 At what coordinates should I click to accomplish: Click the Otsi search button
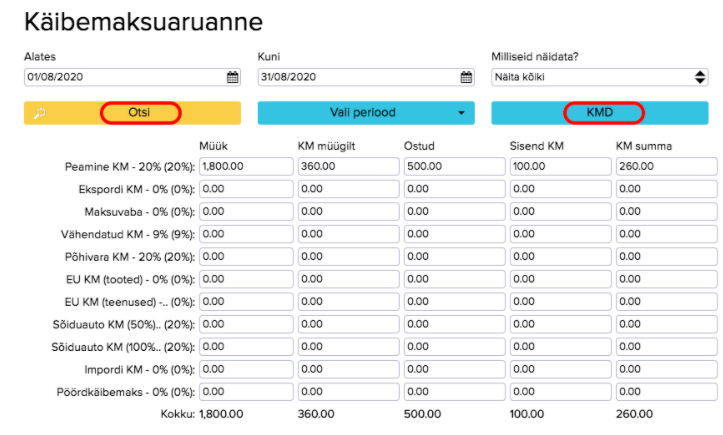pyautogui.click(x=132, y=113)
